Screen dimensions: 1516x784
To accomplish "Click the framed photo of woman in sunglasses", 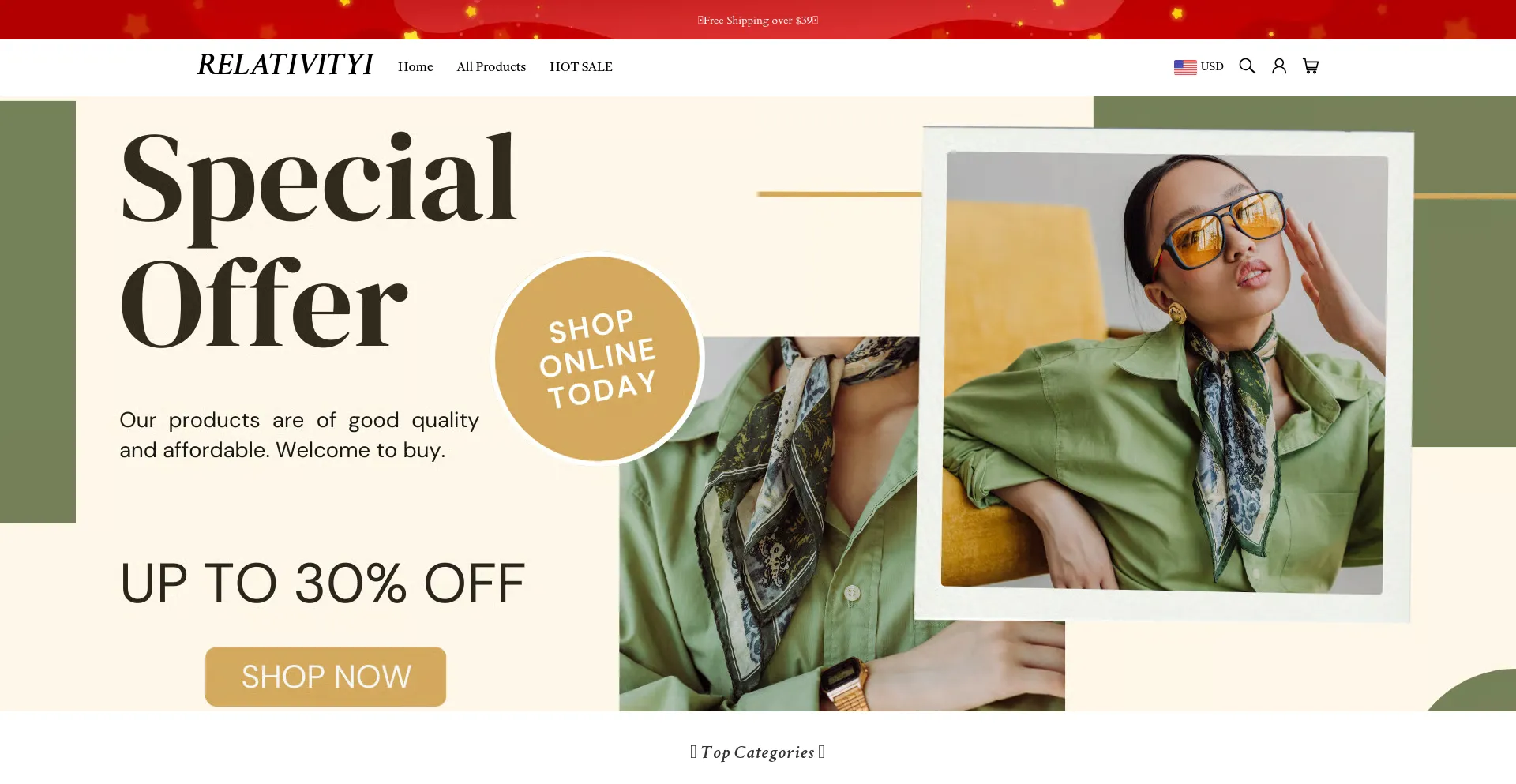I will 1164,373.
